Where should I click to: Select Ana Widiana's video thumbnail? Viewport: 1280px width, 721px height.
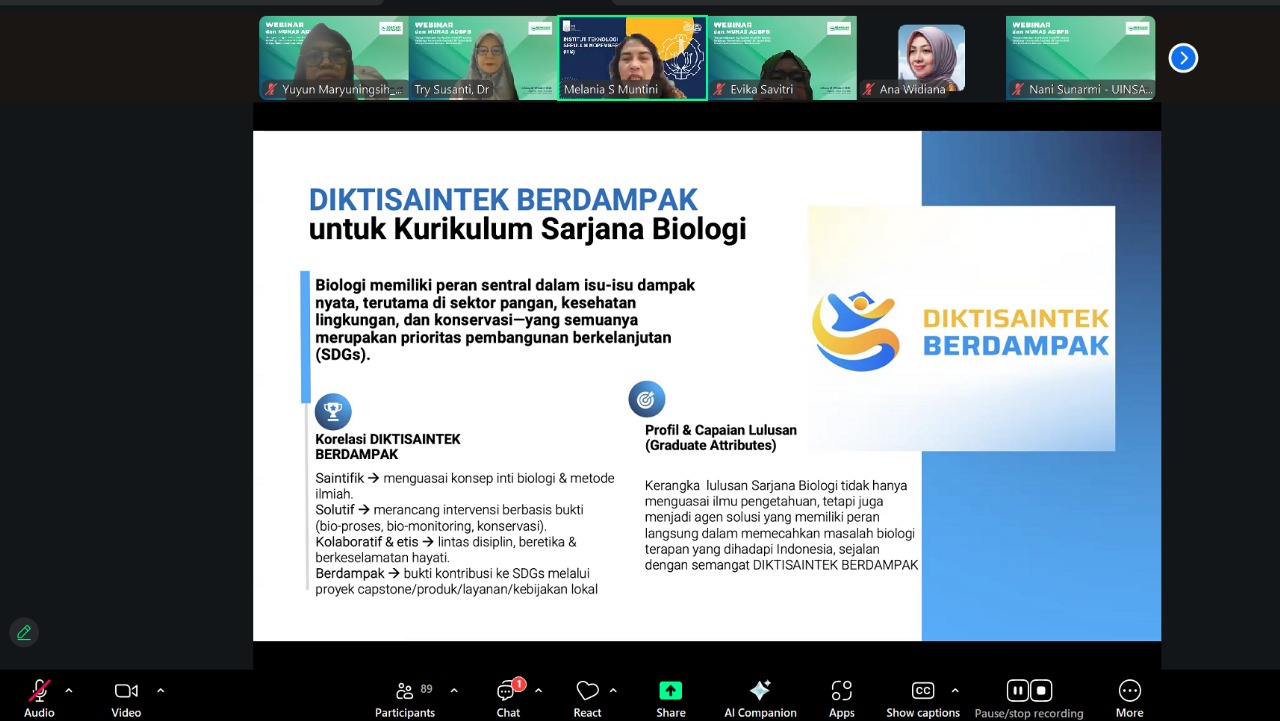[931, 57]
